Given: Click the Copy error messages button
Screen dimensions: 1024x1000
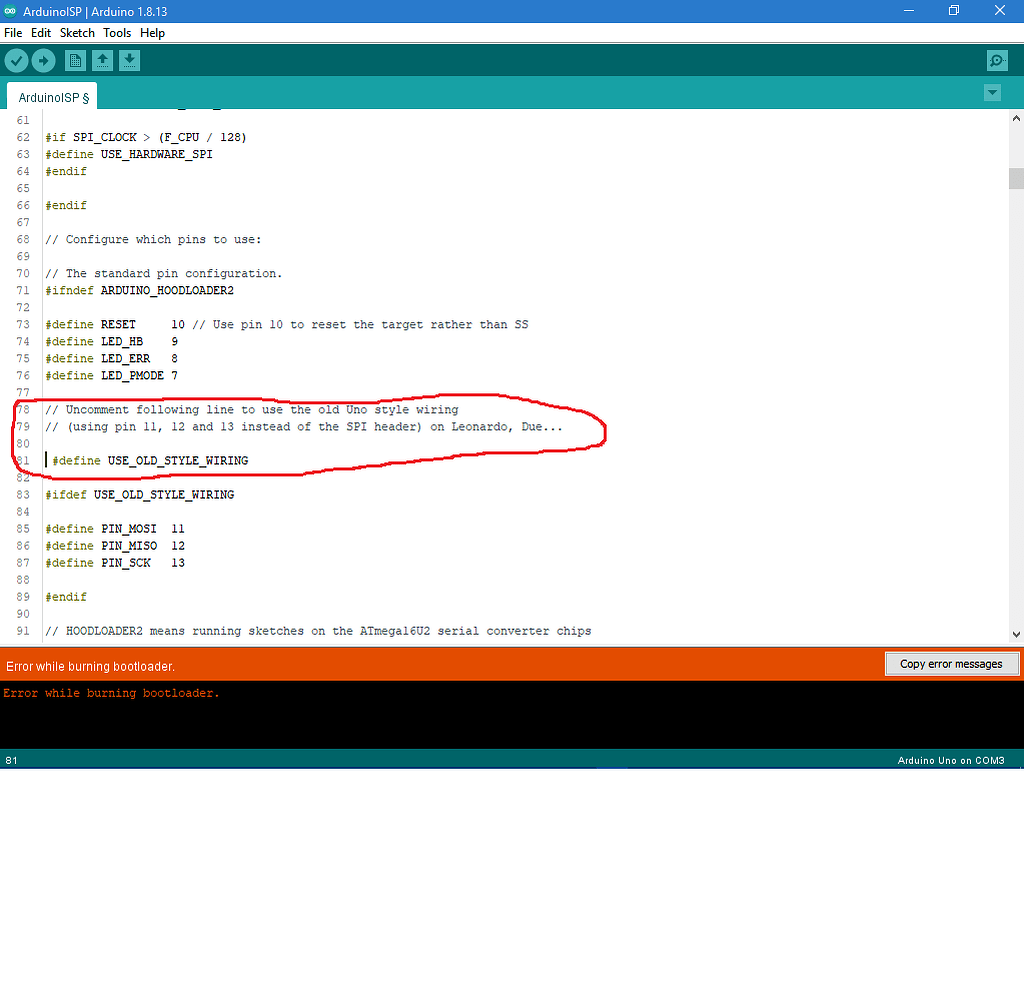Looking at the screenshot, I should coord(952,663).
